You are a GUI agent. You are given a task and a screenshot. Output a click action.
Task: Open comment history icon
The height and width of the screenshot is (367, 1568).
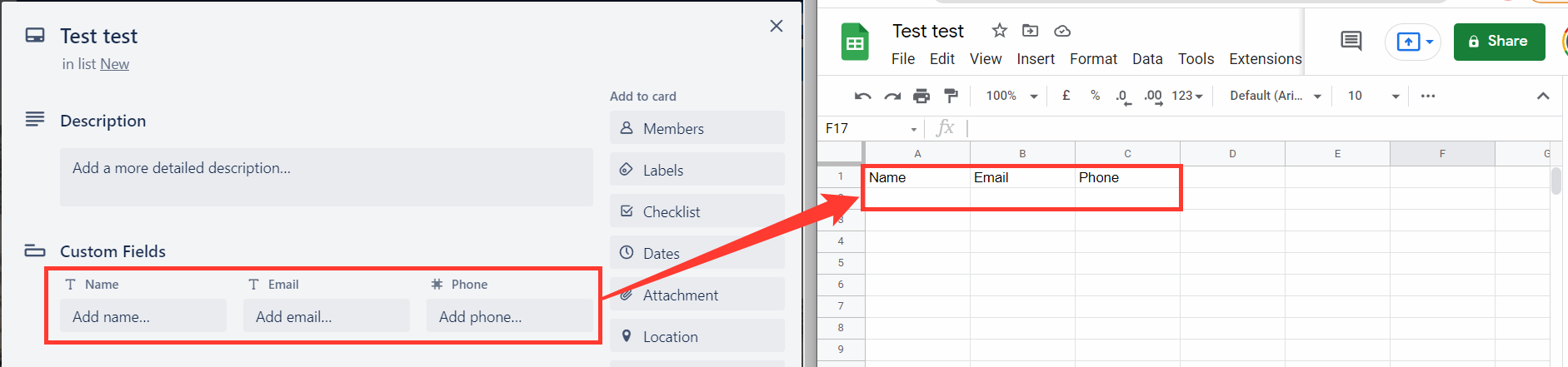(1351, 41)
